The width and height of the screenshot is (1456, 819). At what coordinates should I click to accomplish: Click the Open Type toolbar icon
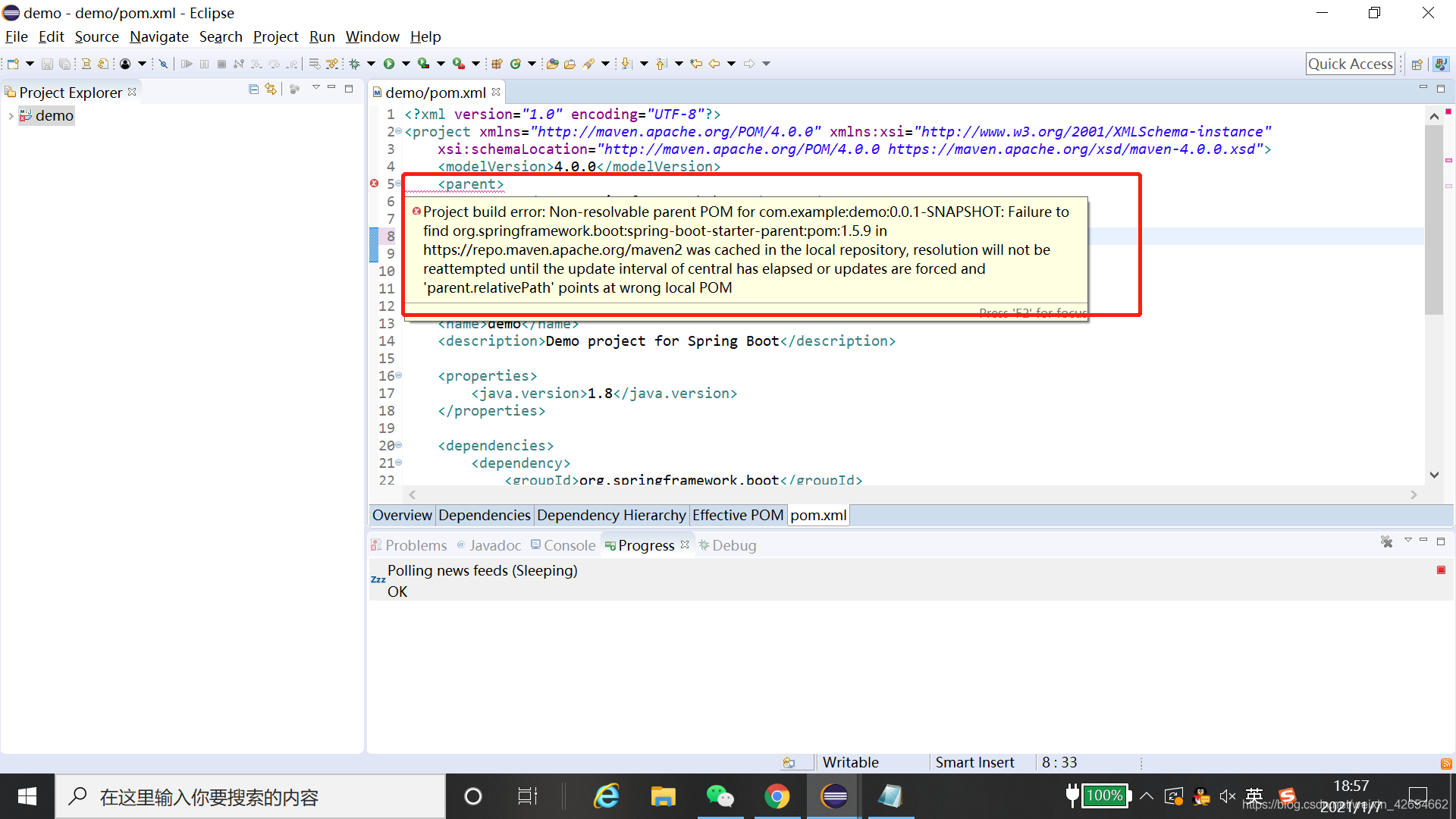coord(552,64)
